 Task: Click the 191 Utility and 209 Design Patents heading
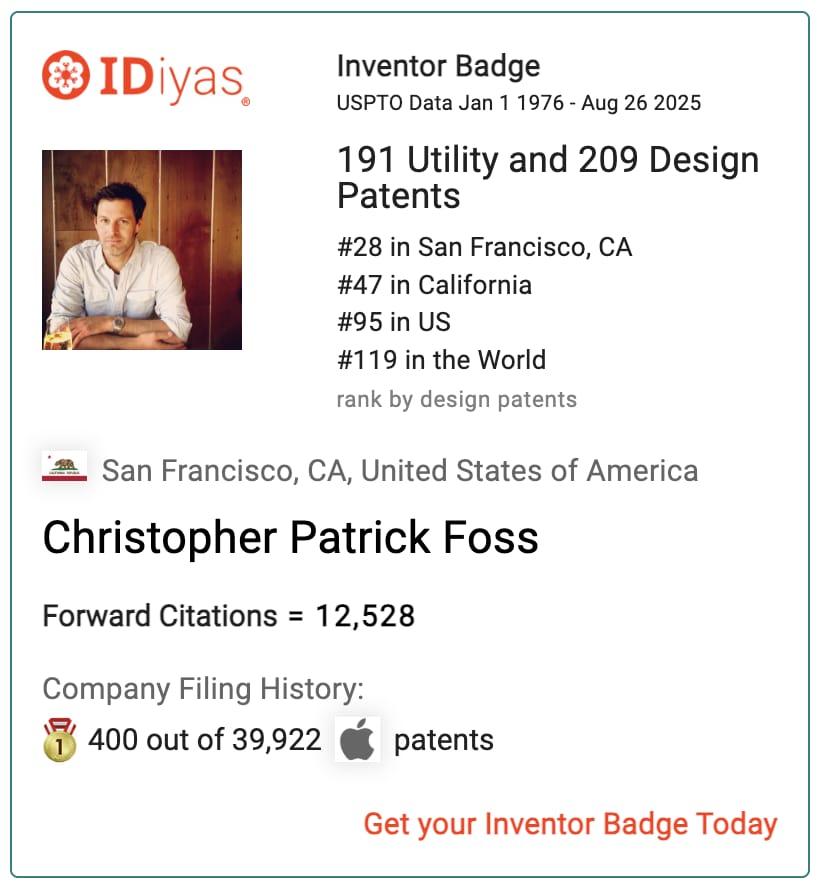tap(548, 177)
